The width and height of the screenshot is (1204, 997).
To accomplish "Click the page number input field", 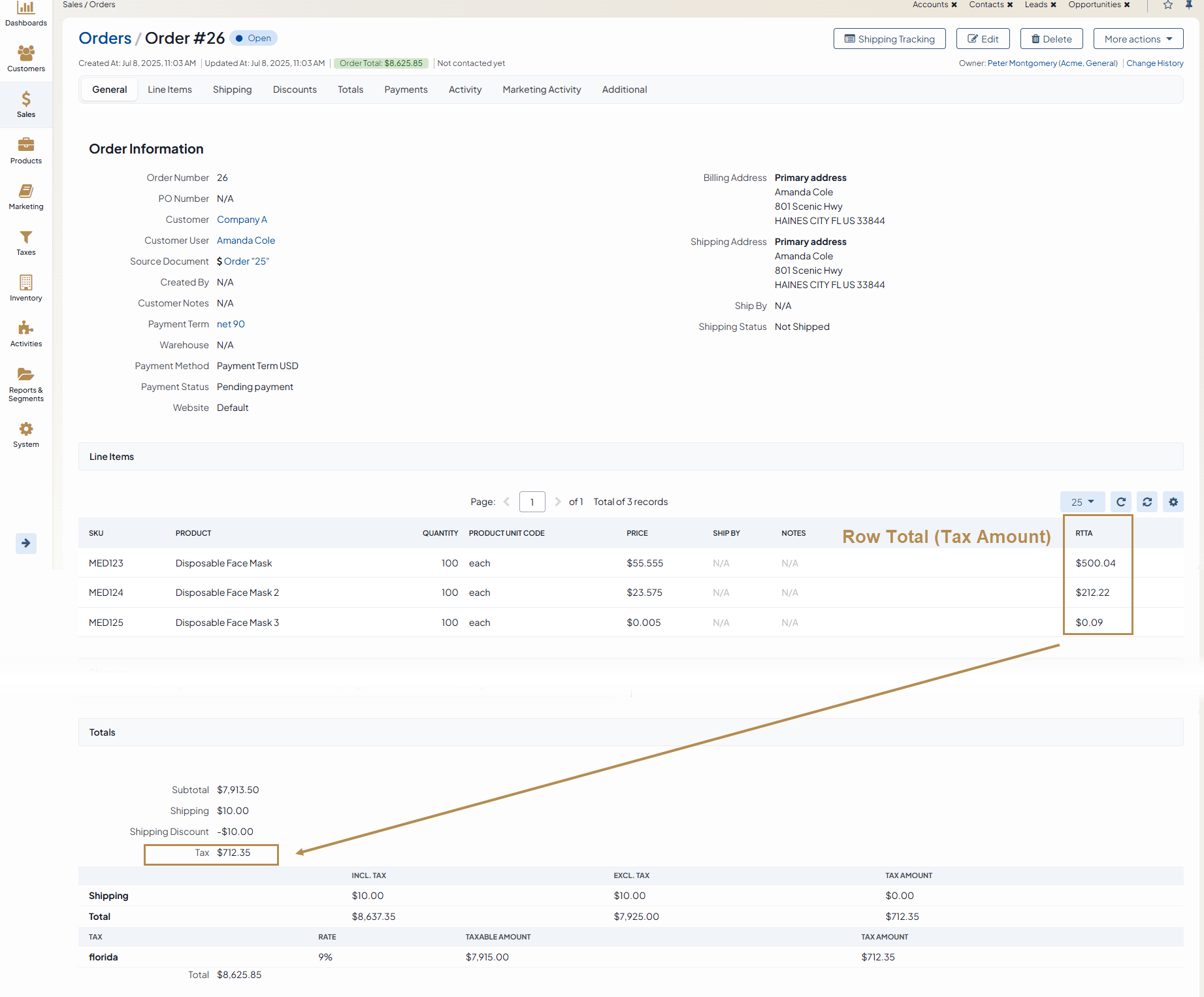I will click(532, 502).
